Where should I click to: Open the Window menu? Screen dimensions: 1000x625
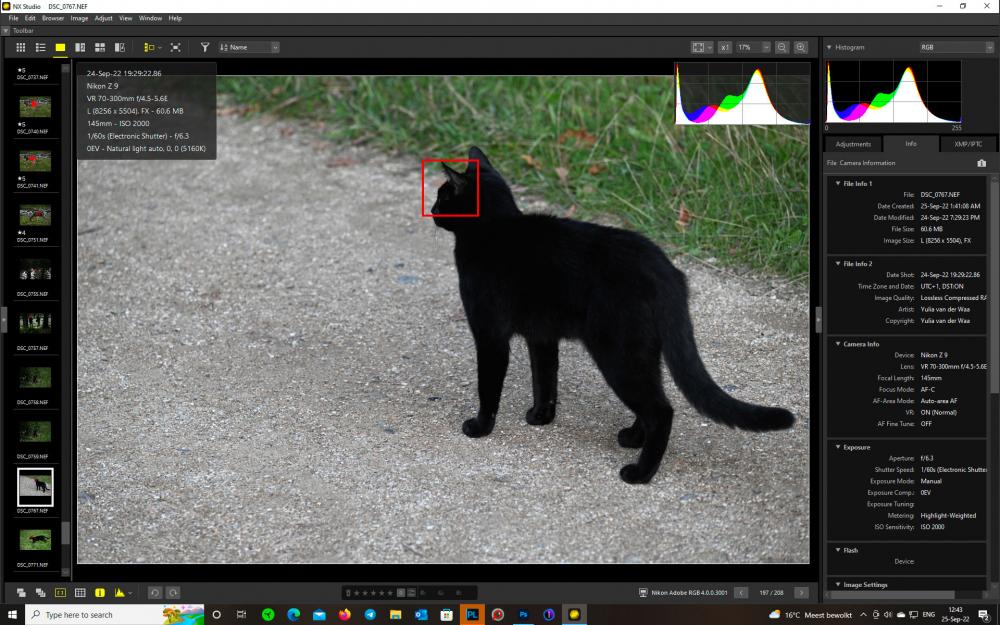tap(150, 18)
